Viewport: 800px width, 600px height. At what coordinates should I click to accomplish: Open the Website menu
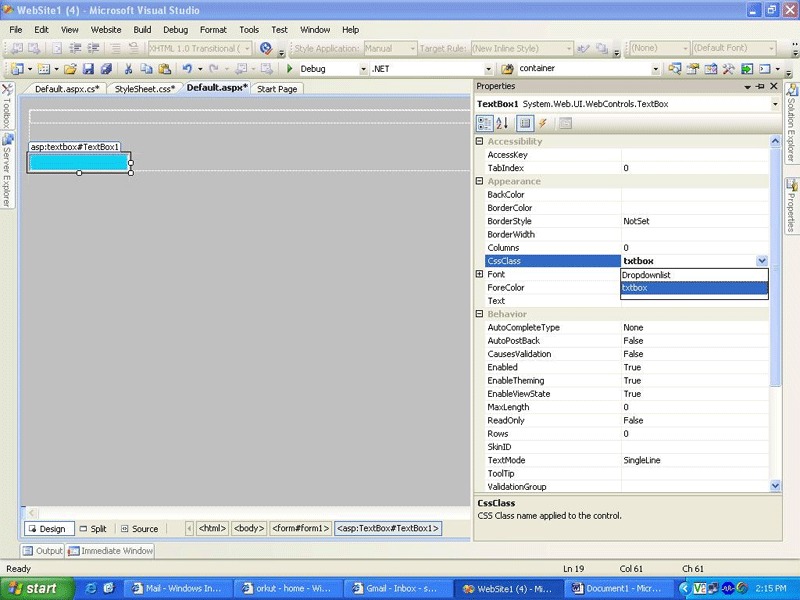[x=105, y=29]
